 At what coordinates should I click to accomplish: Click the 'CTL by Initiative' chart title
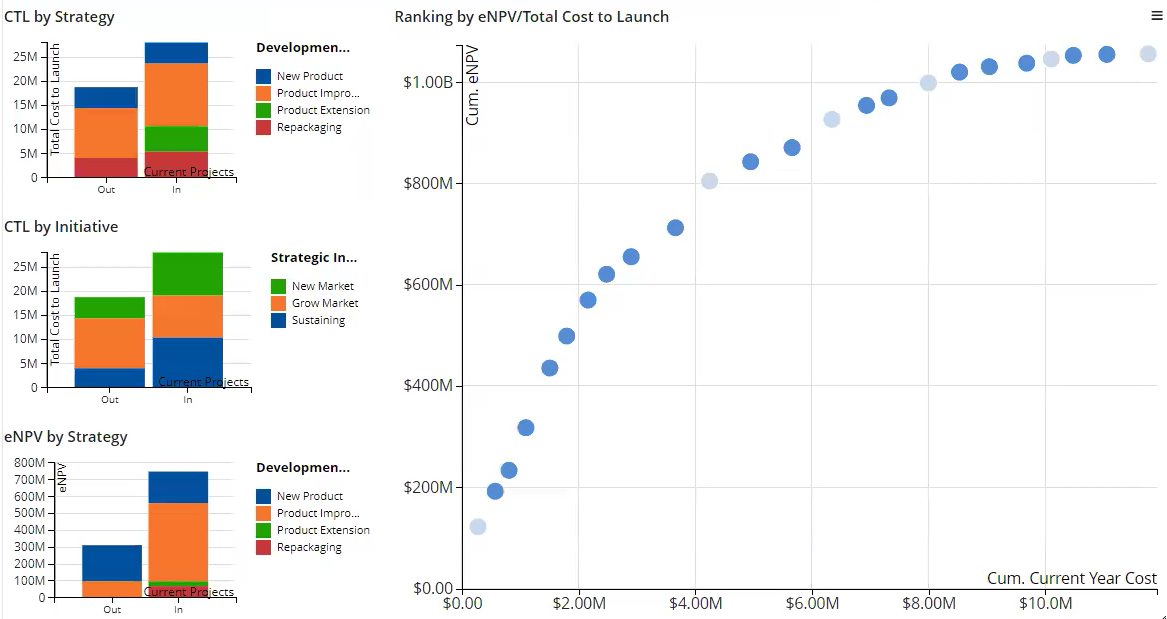click(x=61, y=226)
